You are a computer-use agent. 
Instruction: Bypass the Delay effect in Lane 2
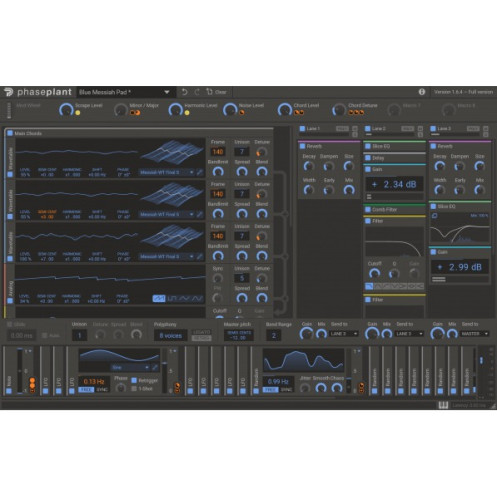tap(368, 158)
